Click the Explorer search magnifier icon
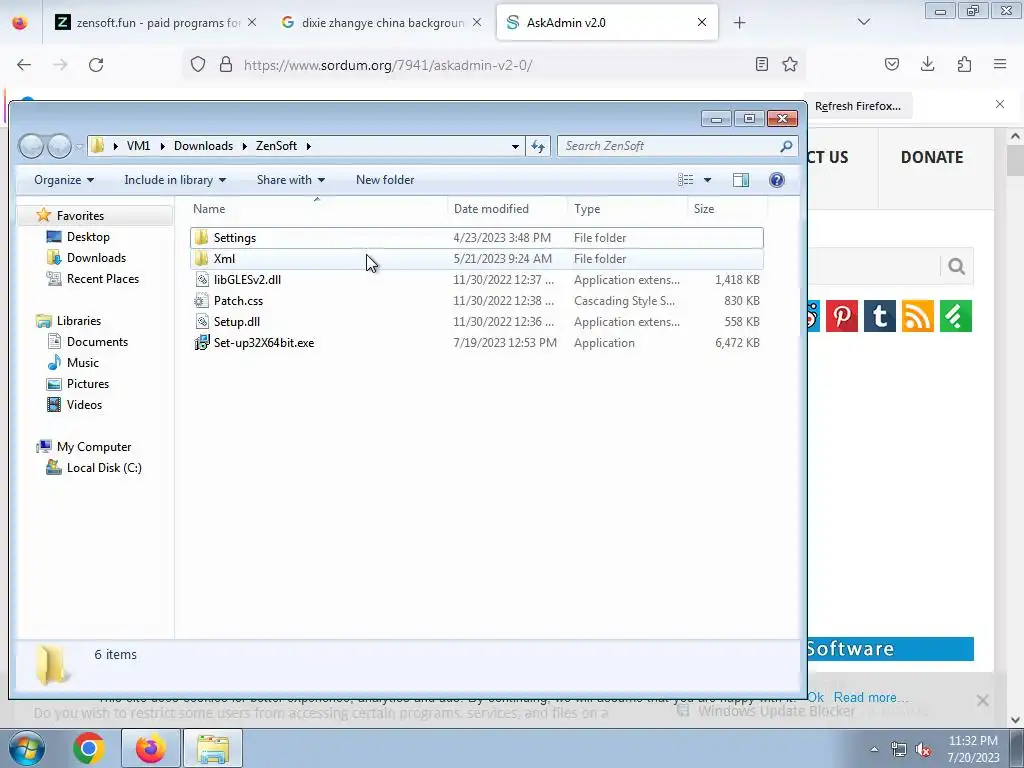The width and height of the screenshot is (1024, 768). point(786,146)
